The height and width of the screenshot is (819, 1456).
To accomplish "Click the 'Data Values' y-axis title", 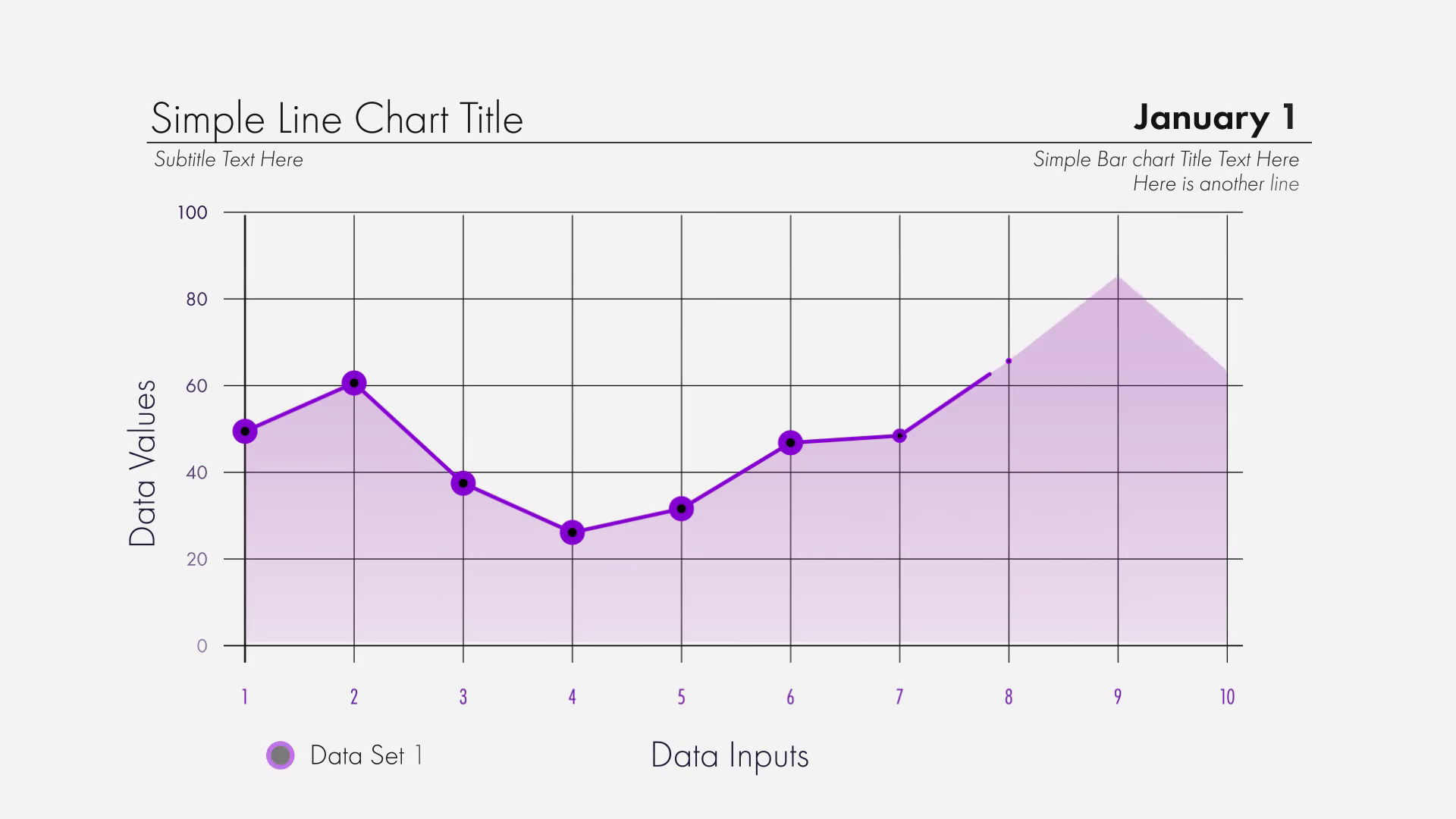I will 143,463.
